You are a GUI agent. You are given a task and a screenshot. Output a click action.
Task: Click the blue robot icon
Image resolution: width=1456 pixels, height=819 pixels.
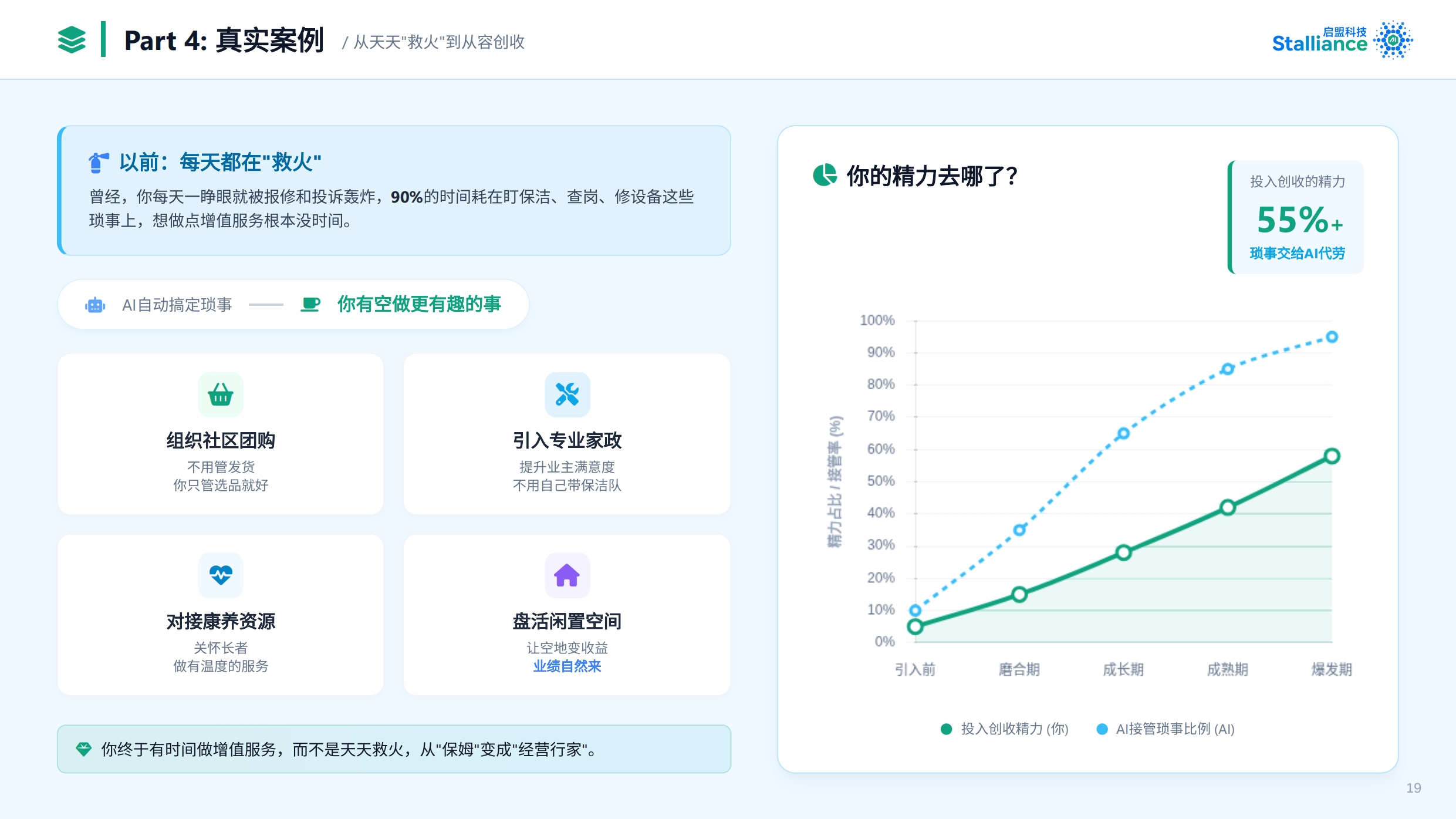95,305
